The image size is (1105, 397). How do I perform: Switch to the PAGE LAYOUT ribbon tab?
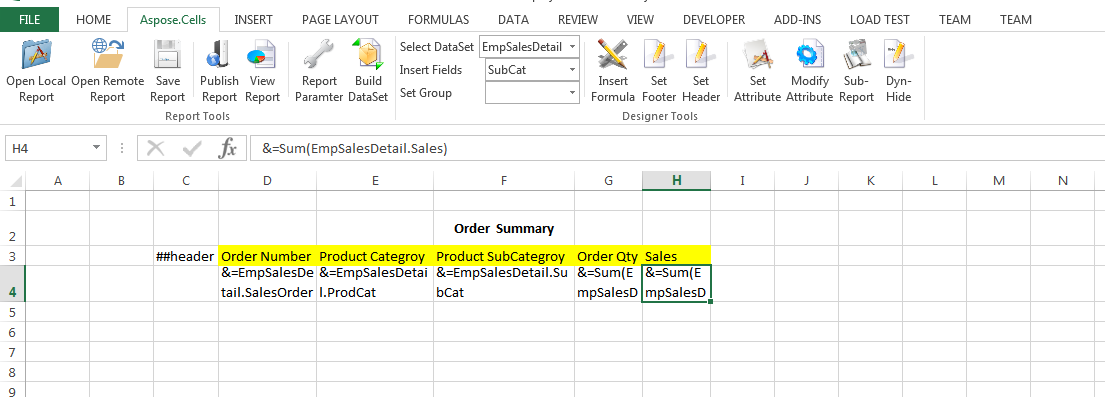click(x=340, y=20)
